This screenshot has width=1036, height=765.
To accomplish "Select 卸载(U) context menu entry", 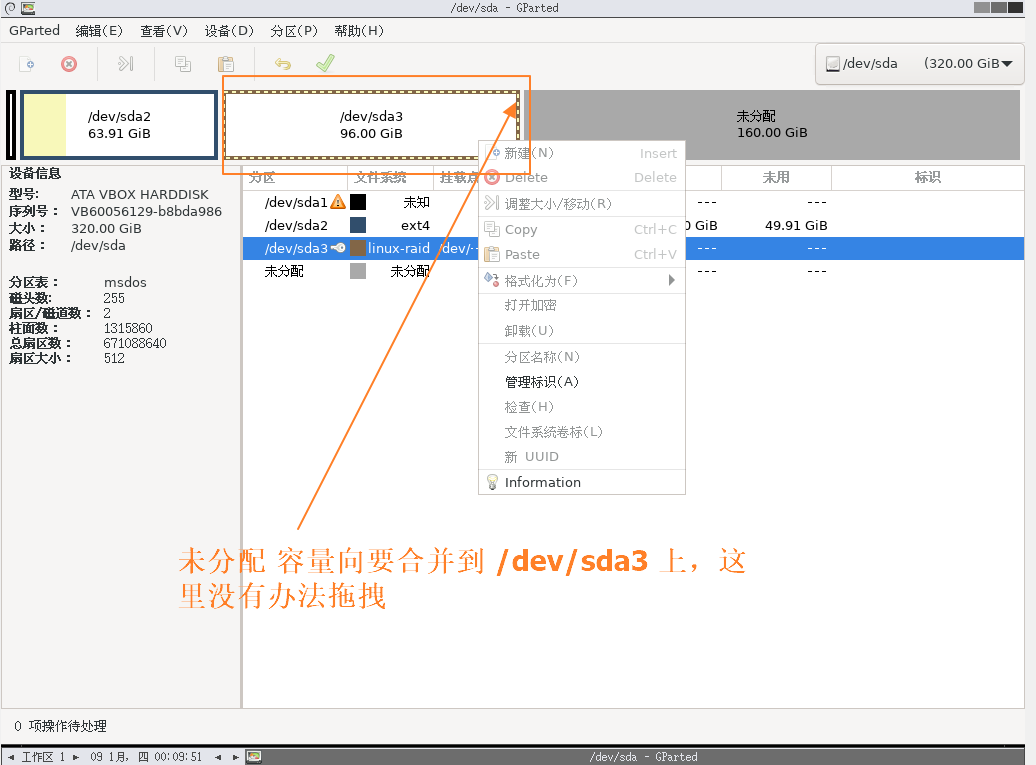I will pos(581,330).
